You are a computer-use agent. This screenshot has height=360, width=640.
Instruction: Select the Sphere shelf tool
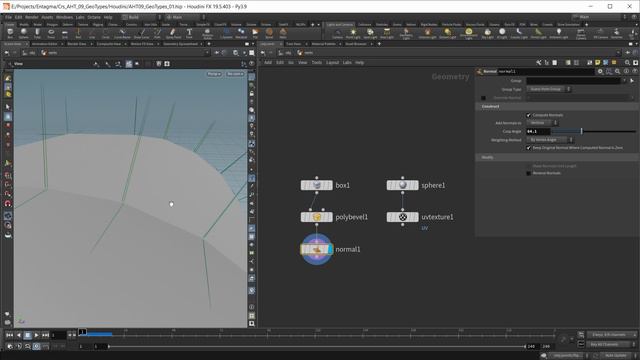(24, 33)
